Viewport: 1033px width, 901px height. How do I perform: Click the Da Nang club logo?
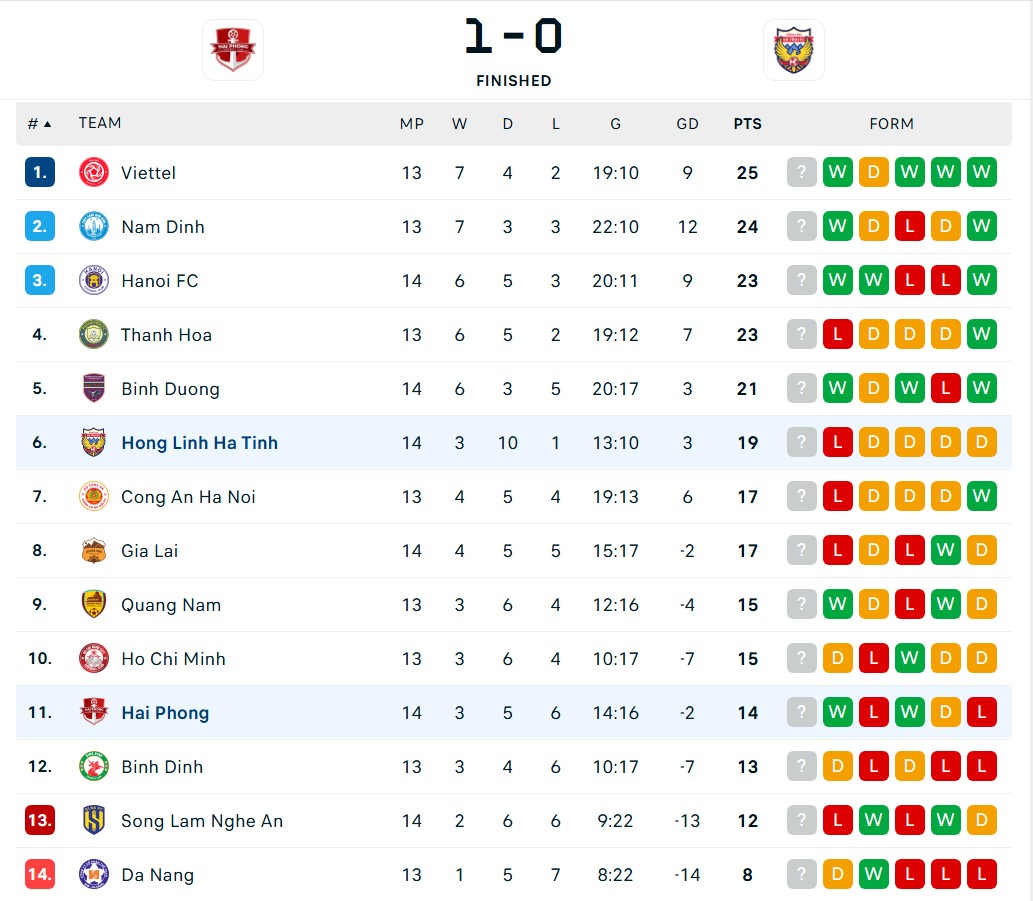coord(94,875)
